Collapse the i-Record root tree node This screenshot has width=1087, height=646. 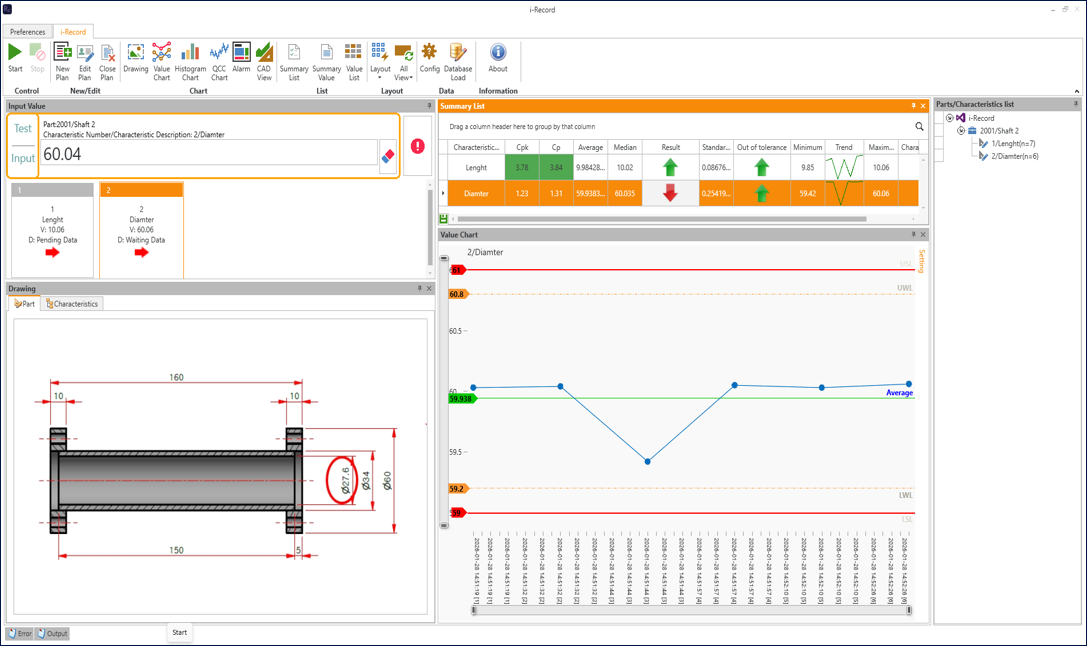tap(950, 118)
